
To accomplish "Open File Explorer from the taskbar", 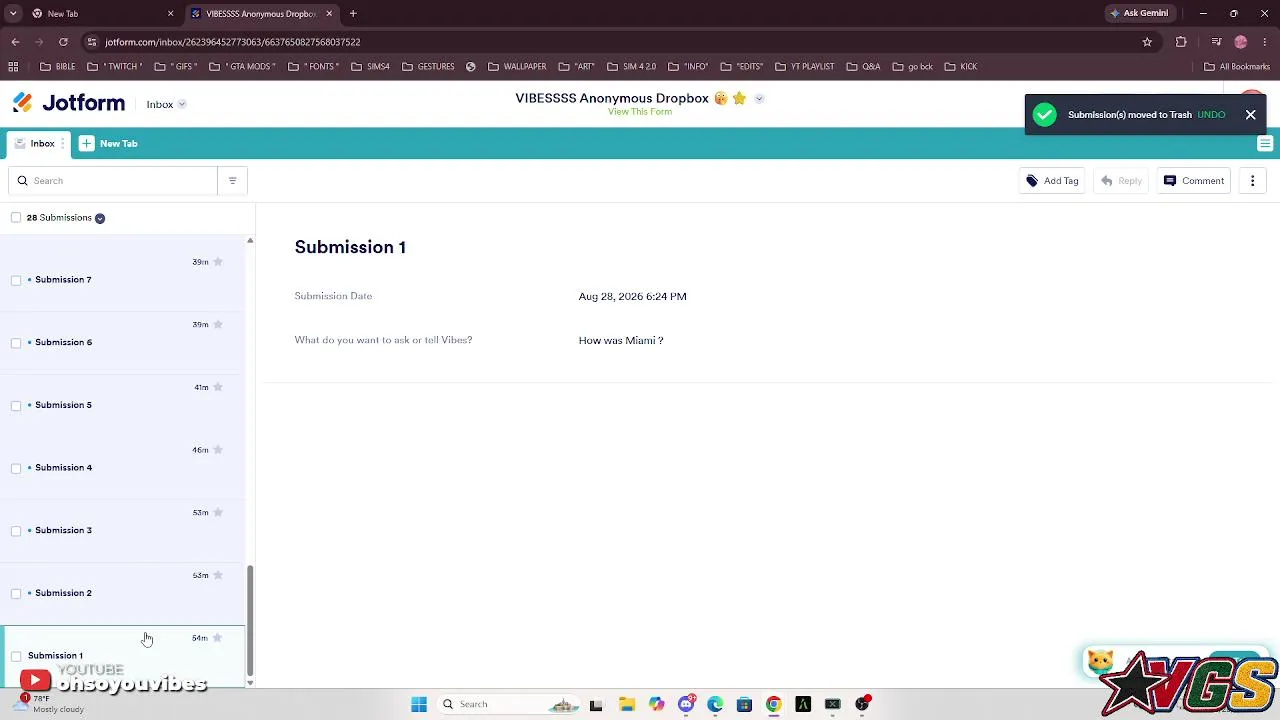I will pyautogui.click(x=626, y=704).
